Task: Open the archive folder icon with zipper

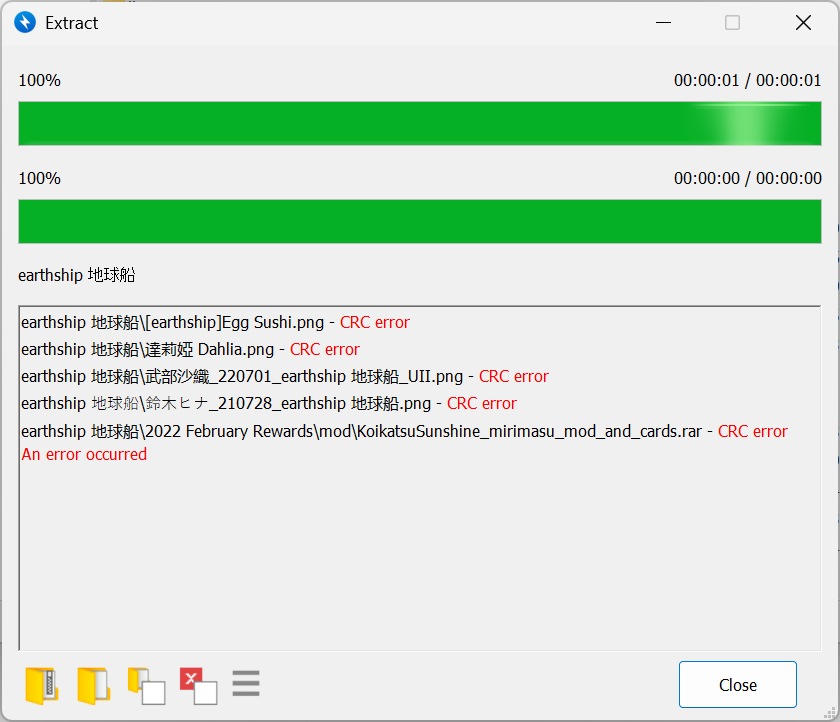Action: 42,685
